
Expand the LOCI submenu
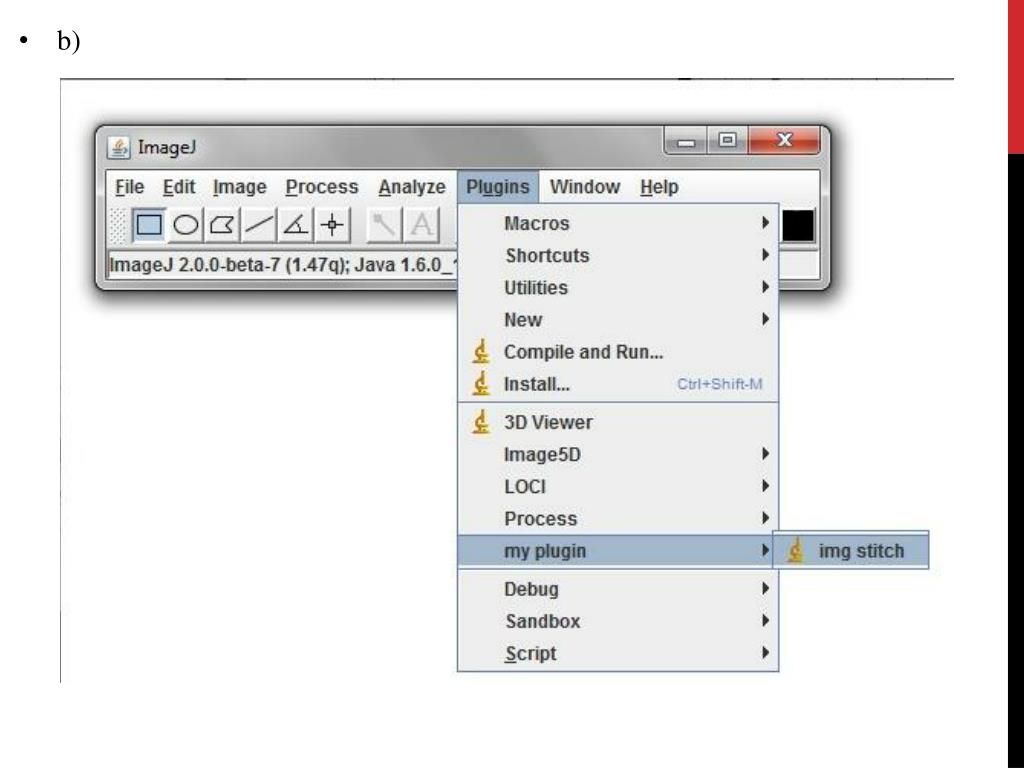(618, 487)
